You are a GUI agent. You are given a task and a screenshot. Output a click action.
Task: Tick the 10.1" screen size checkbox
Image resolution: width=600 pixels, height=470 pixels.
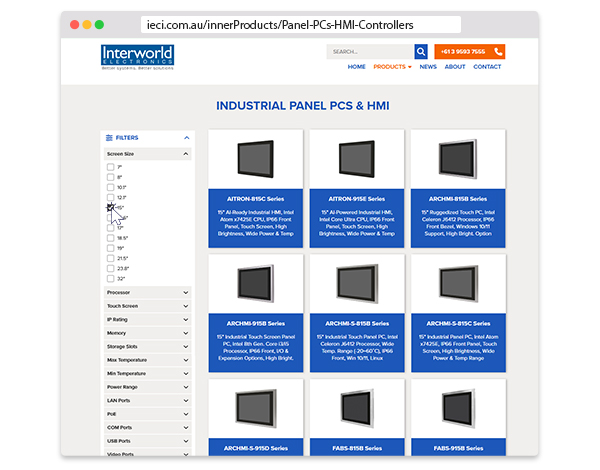(x=111, y=187)
